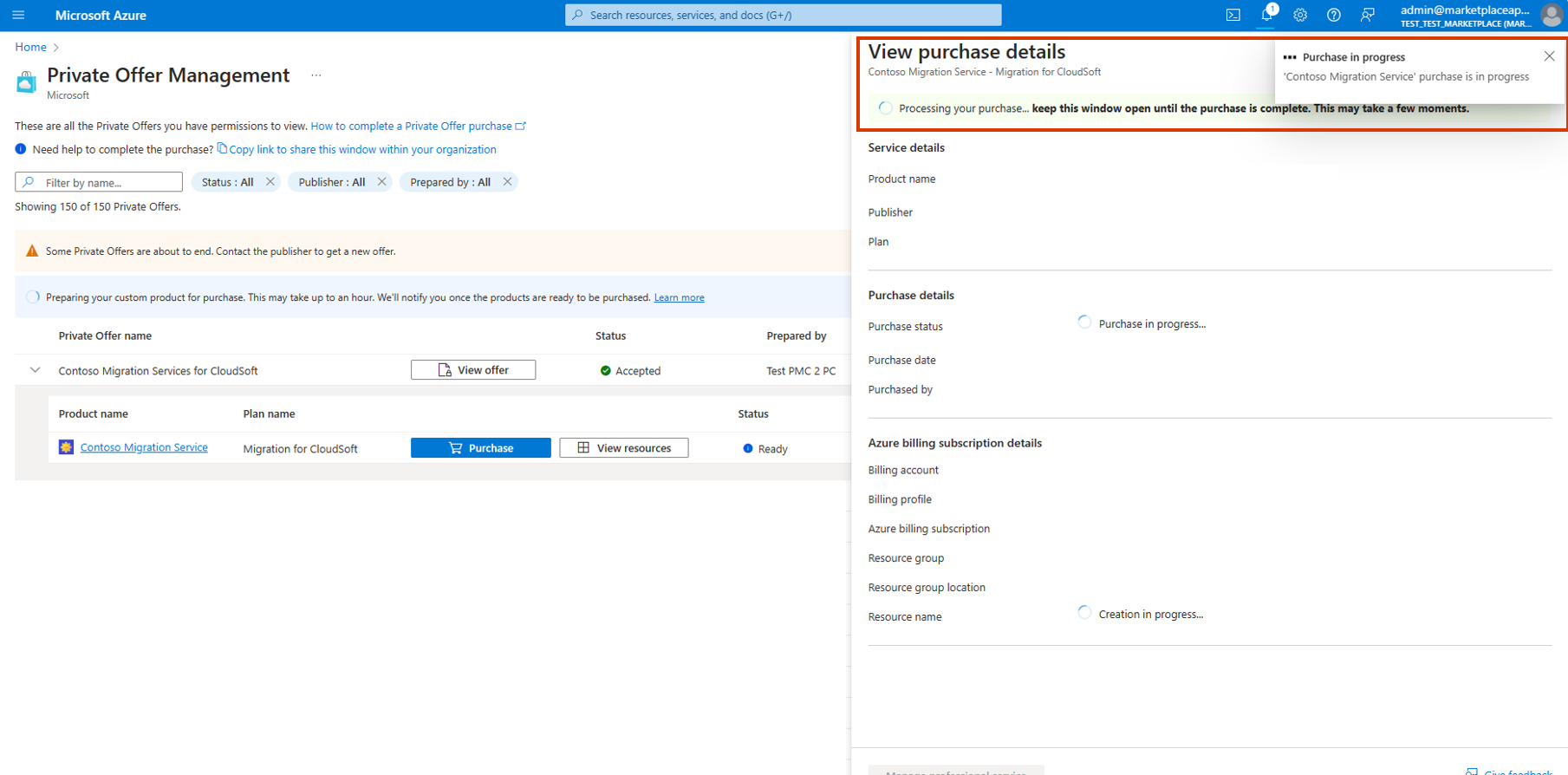Open the Azure portal hamburger menu
1568x775 pixels.
pos(18,15)
